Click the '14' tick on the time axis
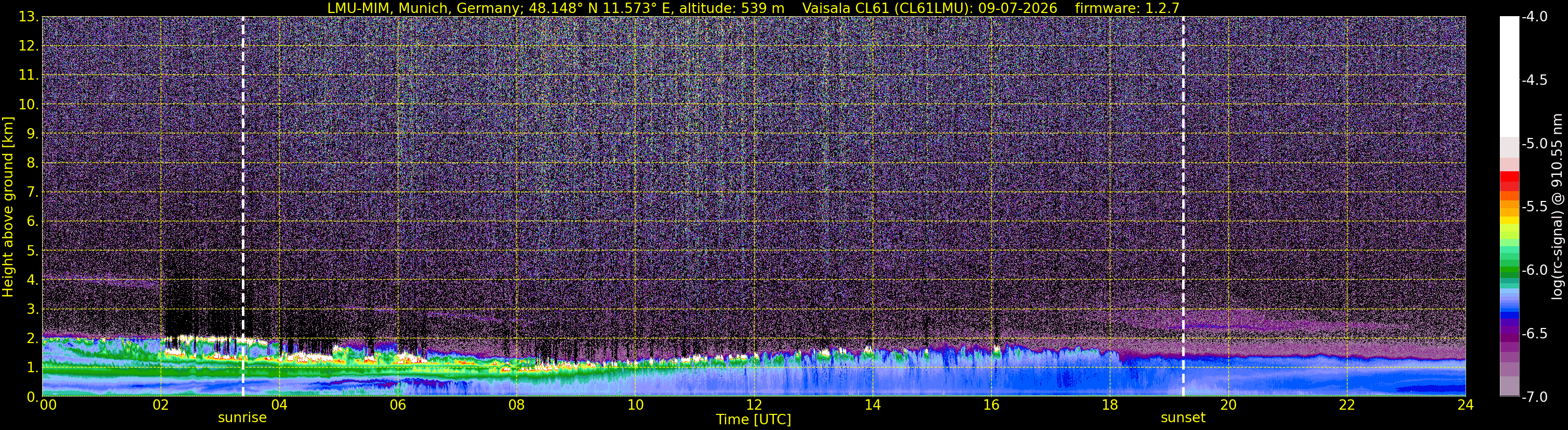1568x430 pixels. coord(872,405)
